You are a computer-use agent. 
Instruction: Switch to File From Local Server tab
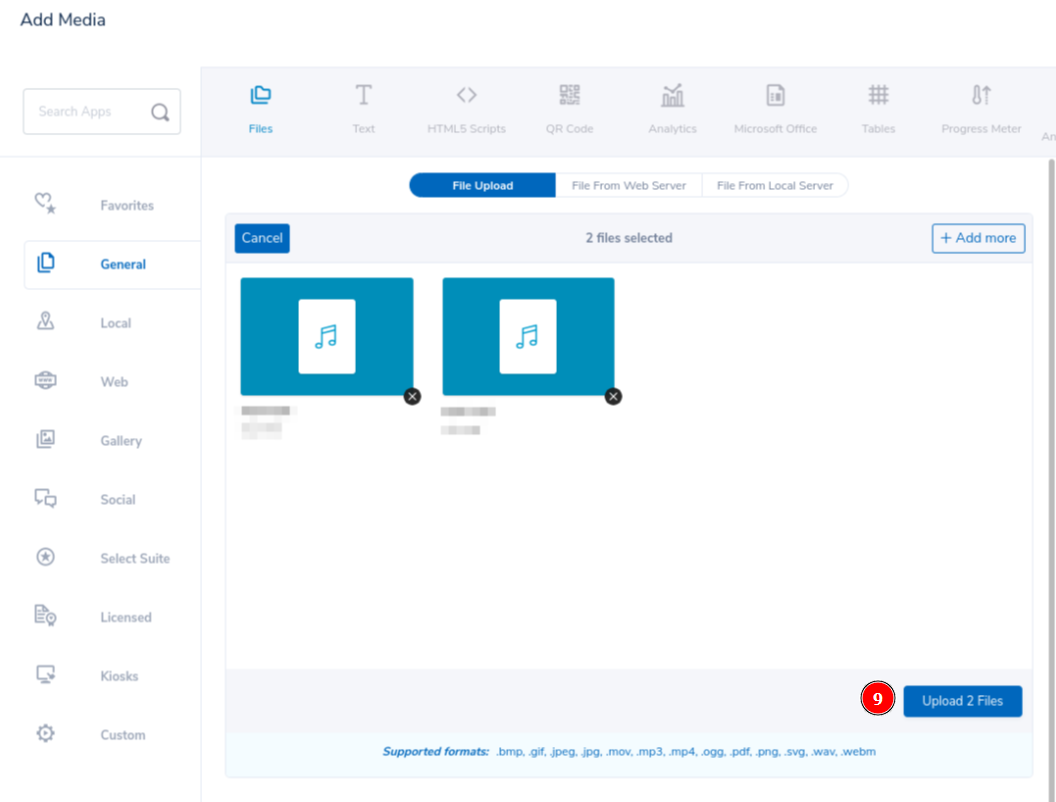[774, 185]
